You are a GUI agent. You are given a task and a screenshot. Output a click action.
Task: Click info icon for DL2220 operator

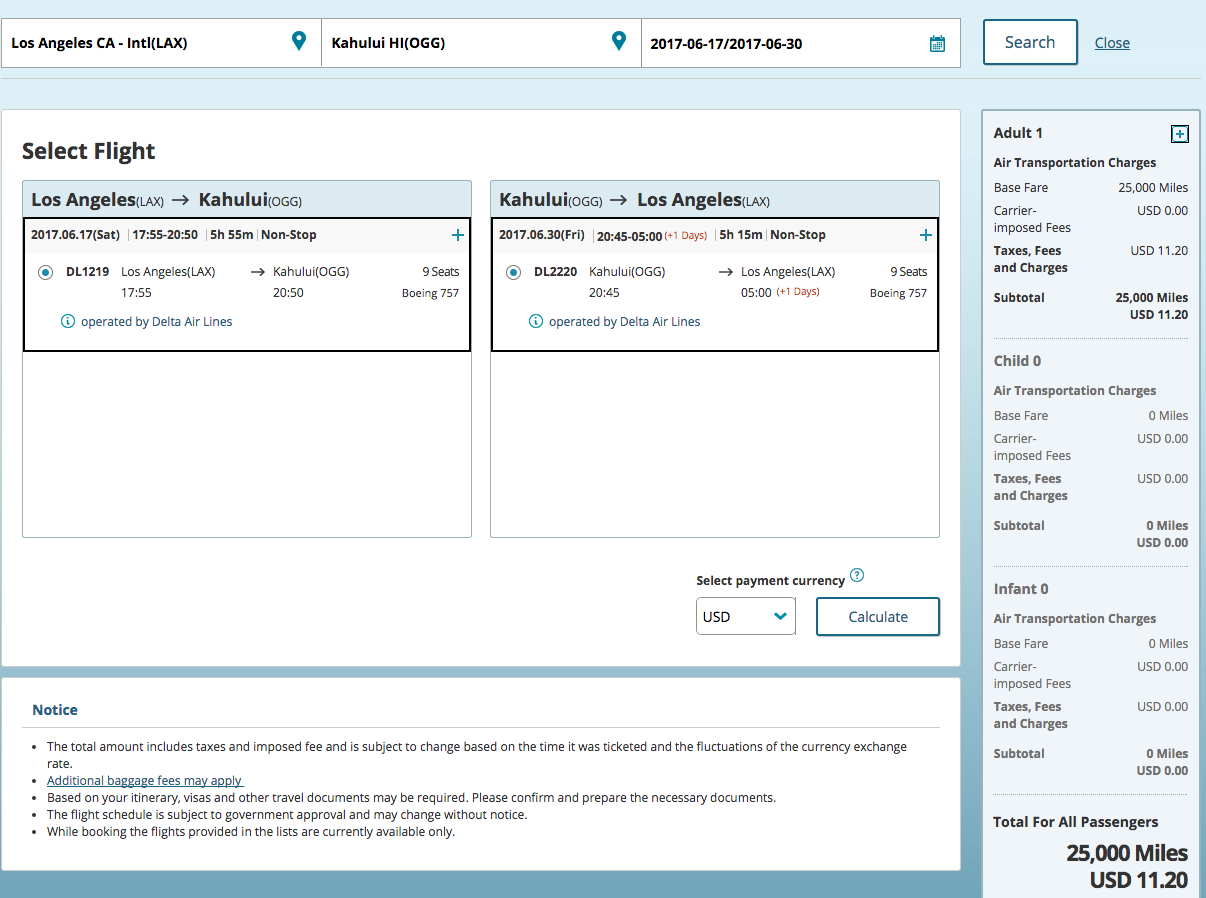click(x=536, y=321)
